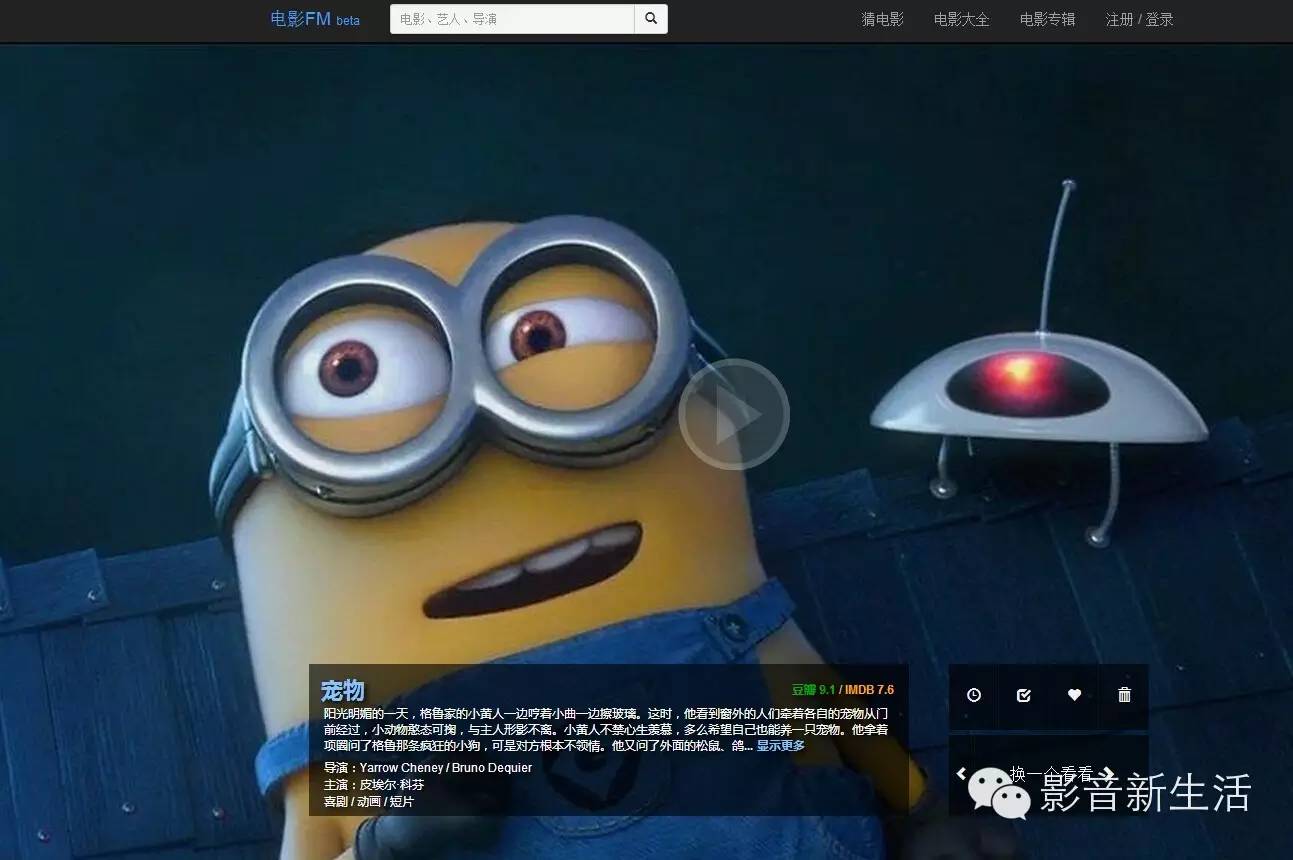This screenshot has height=860, width=1293.
Task: Open the movie title 宠物
Action: [343, 690]
